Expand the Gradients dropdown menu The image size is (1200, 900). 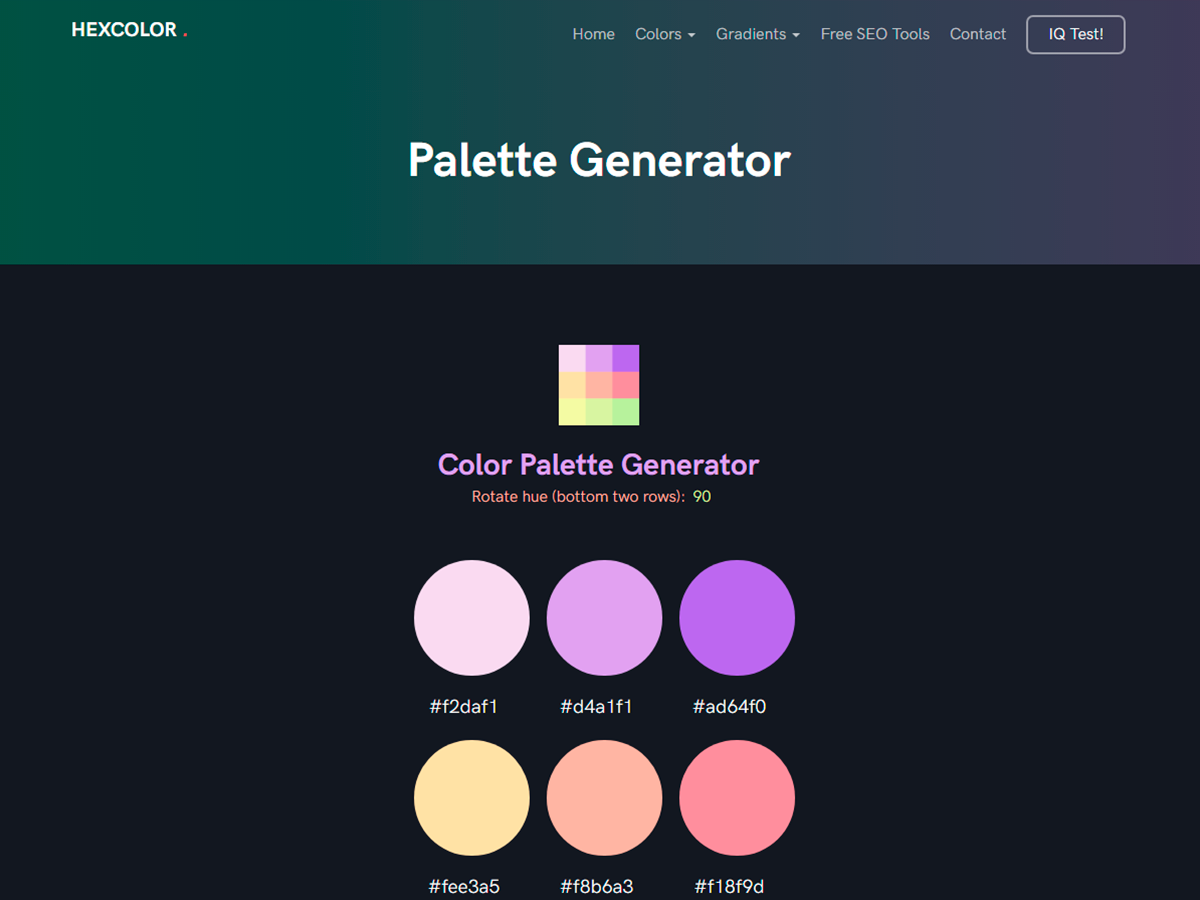[758, 34]
